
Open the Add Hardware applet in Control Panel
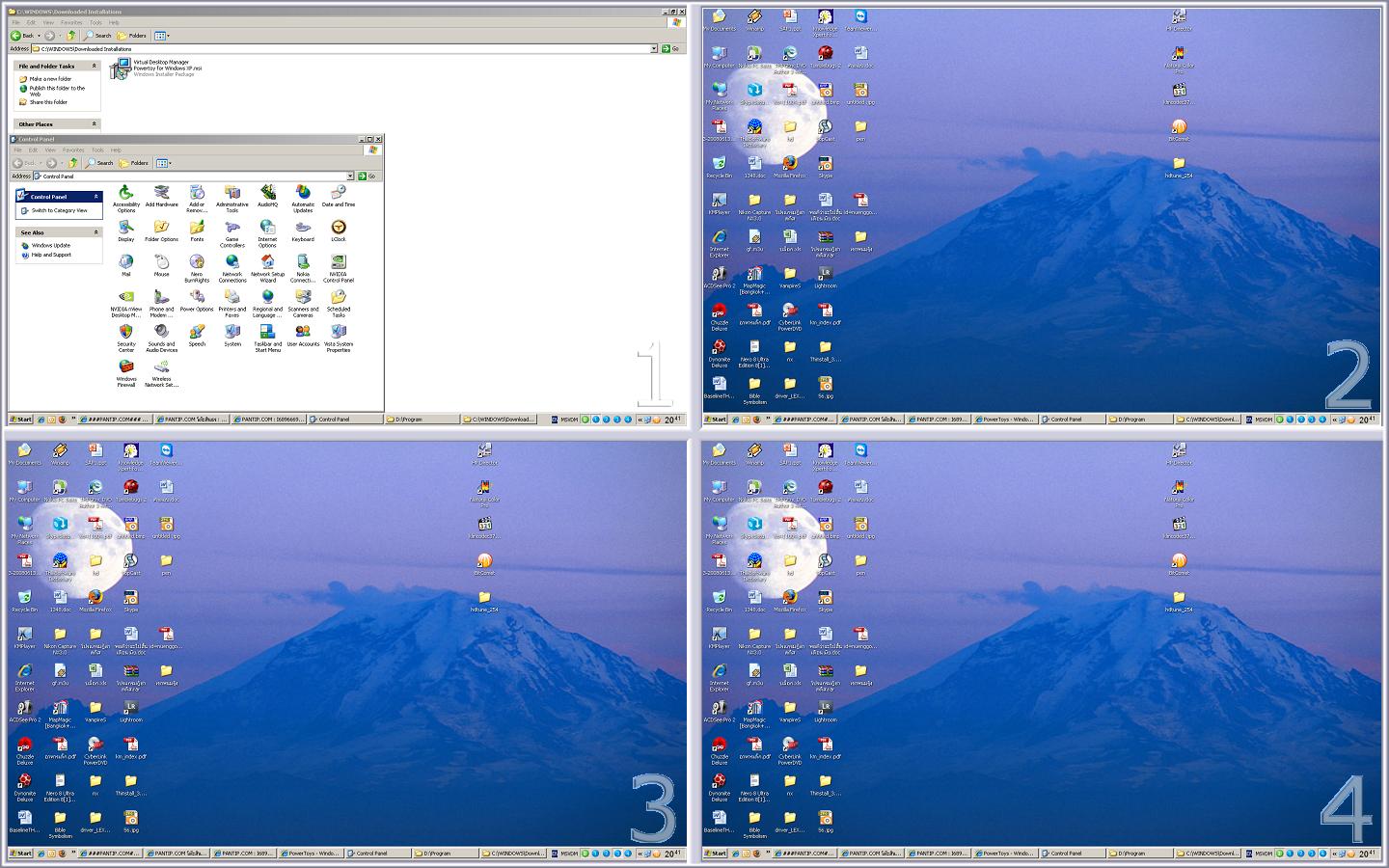coord(162,196)
